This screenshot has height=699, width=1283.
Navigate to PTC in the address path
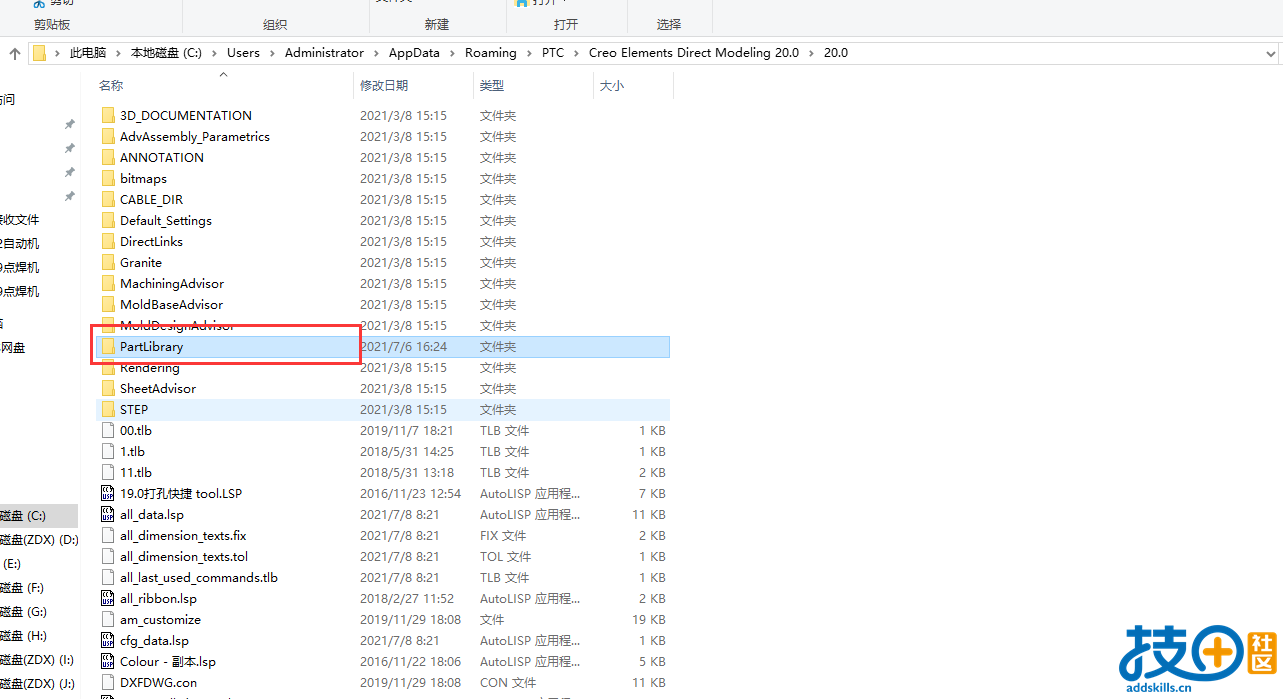pos(553,53)
